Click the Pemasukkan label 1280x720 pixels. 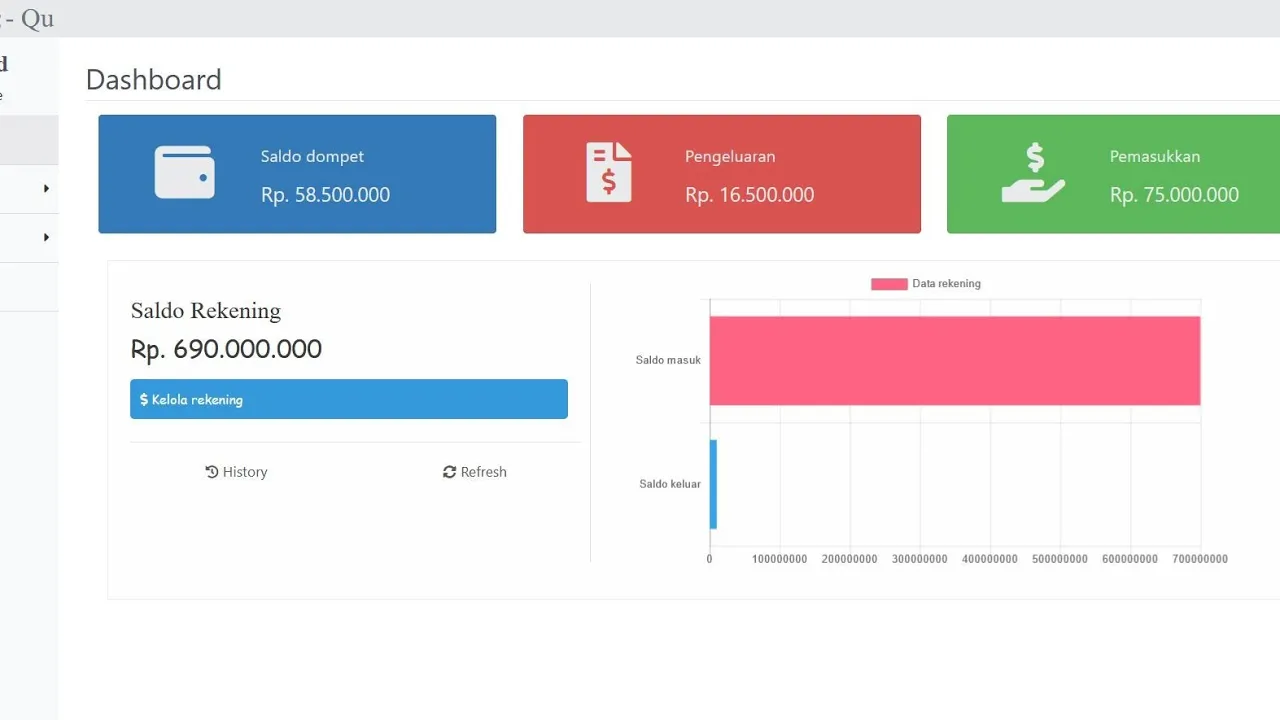coord(1155,156)
